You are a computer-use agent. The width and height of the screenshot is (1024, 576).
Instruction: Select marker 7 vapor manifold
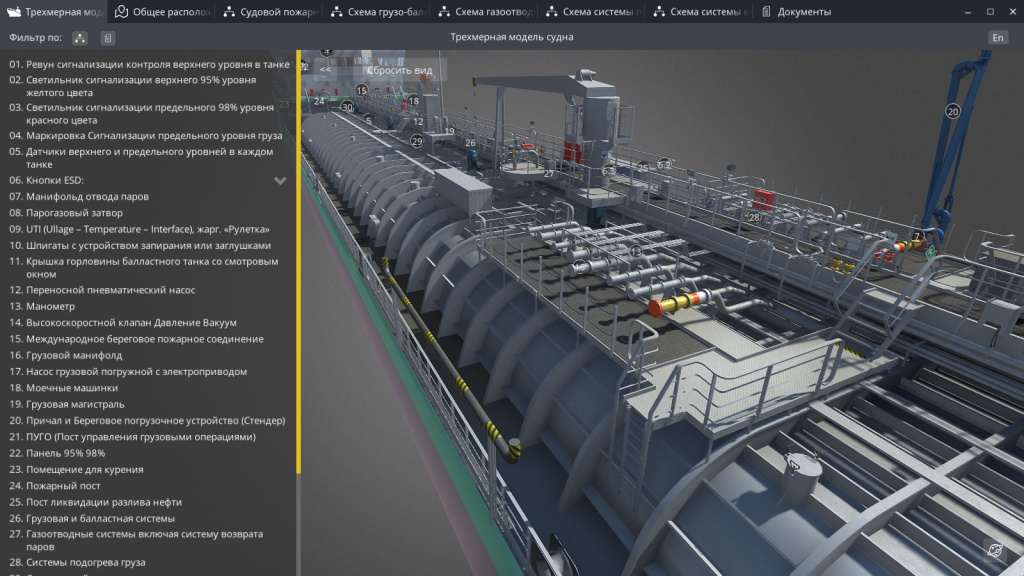[916, 236]
